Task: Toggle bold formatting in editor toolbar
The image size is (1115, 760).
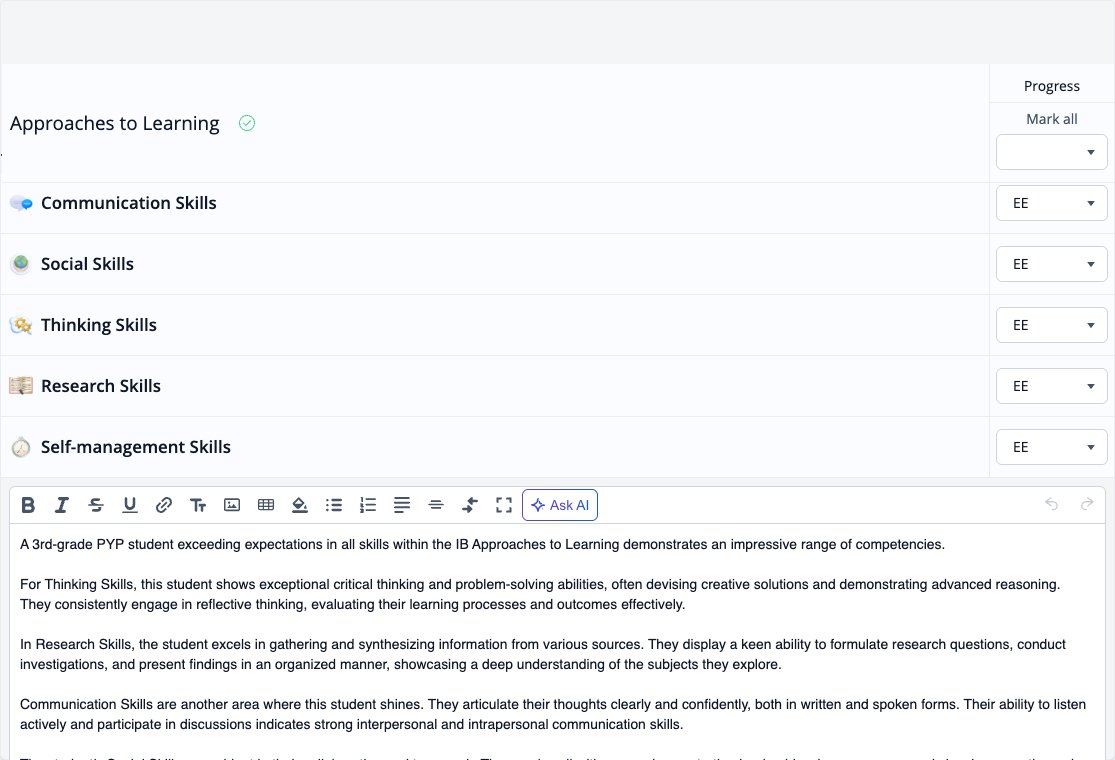Action: tap(28, 505)
